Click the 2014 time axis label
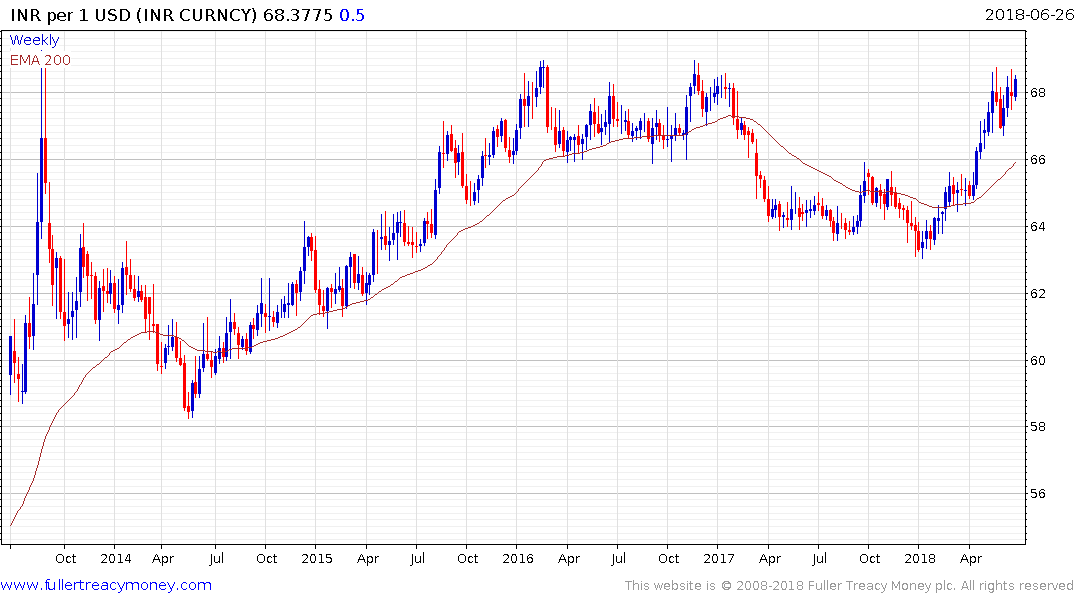The width and height of the screenshot is (1075, 600). [116, 558]
